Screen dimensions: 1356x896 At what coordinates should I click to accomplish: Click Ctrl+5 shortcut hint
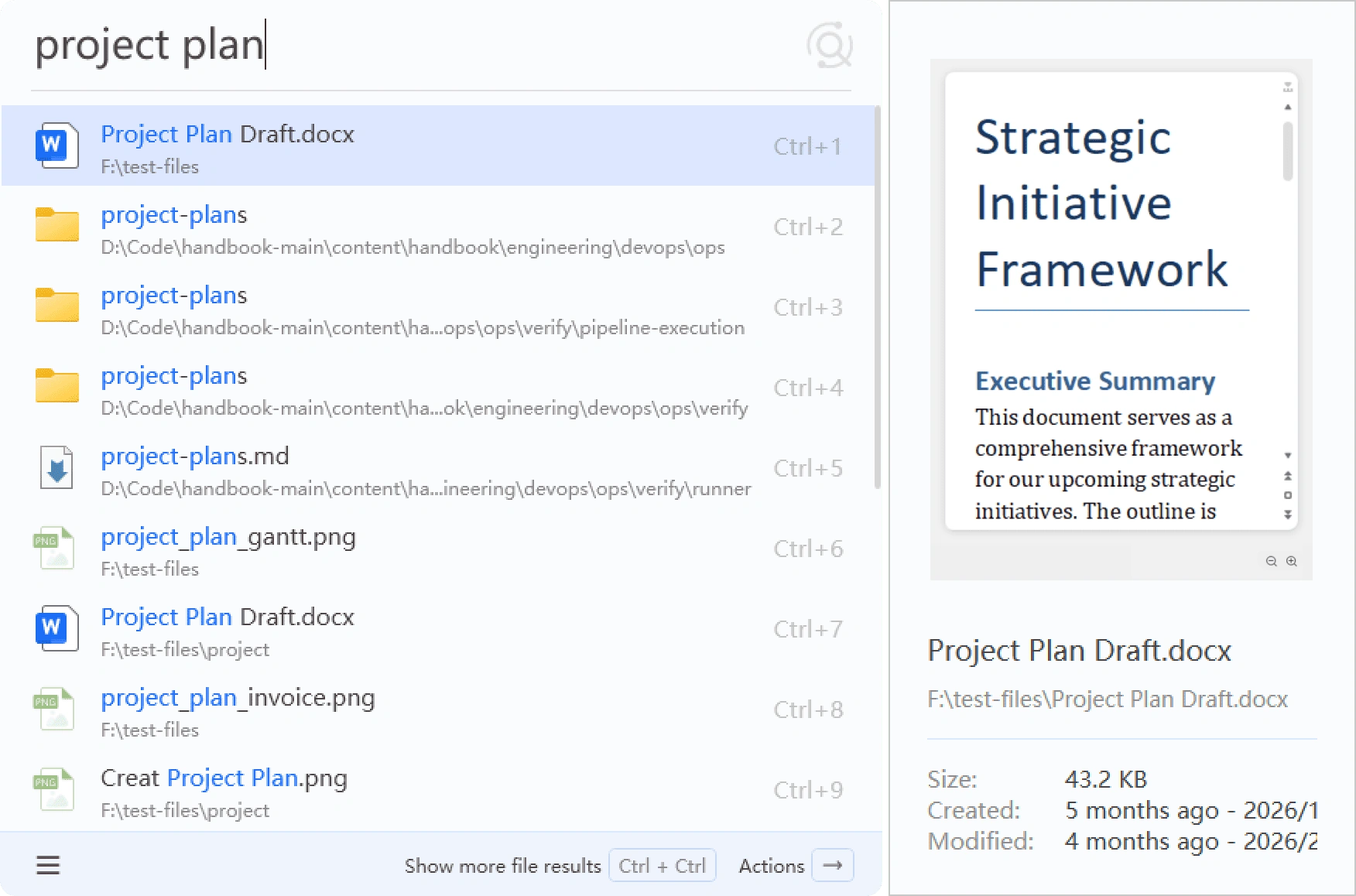(x=807, y=467)
